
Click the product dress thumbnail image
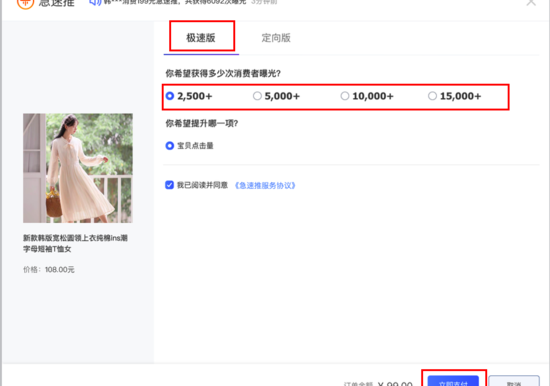tap(78, 168)
